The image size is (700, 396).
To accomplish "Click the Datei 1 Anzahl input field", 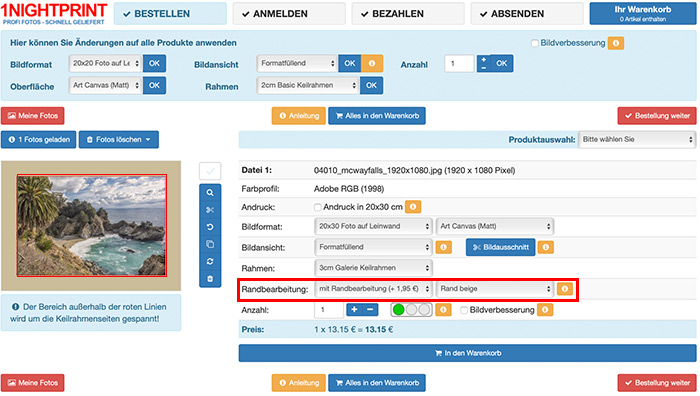I will click(329, 310).
